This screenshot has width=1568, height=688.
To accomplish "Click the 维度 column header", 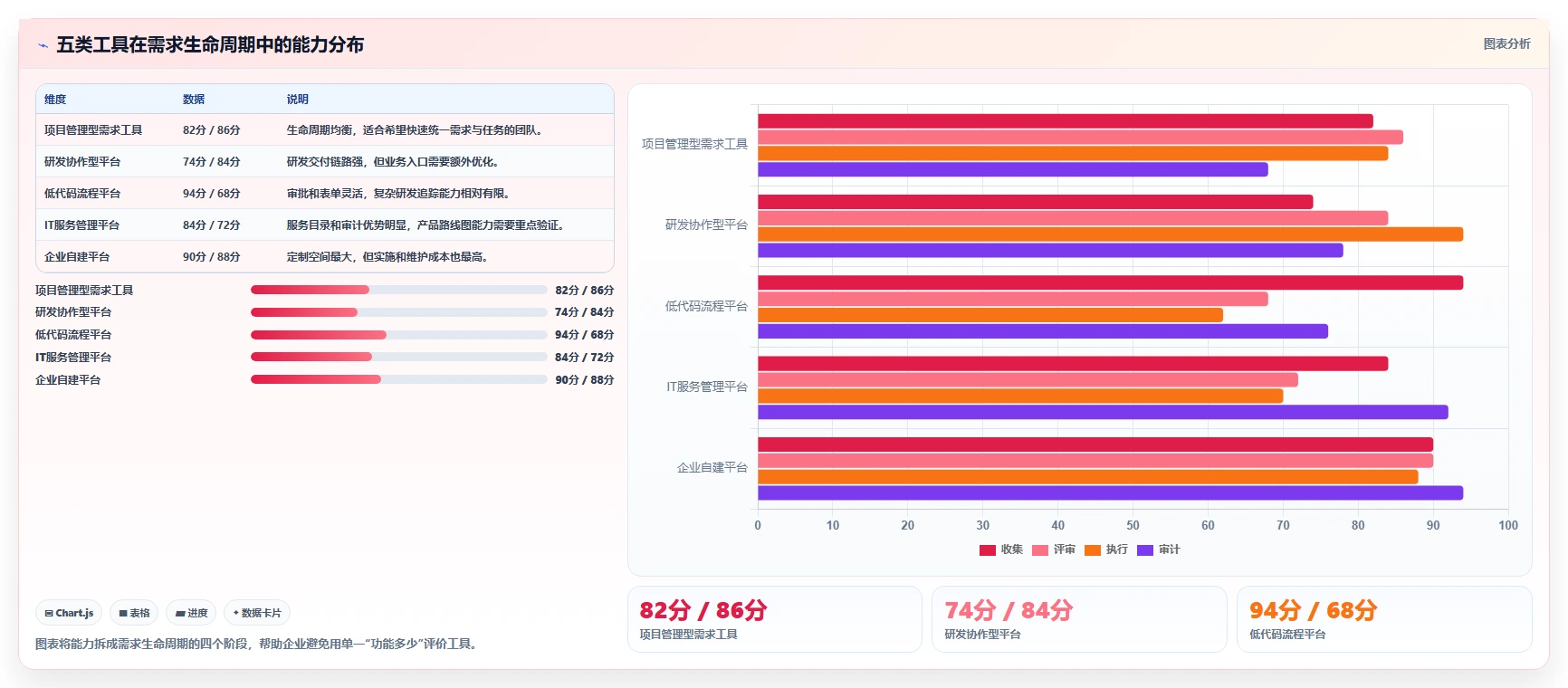I will pyautogui.click(x=55, y=100).
